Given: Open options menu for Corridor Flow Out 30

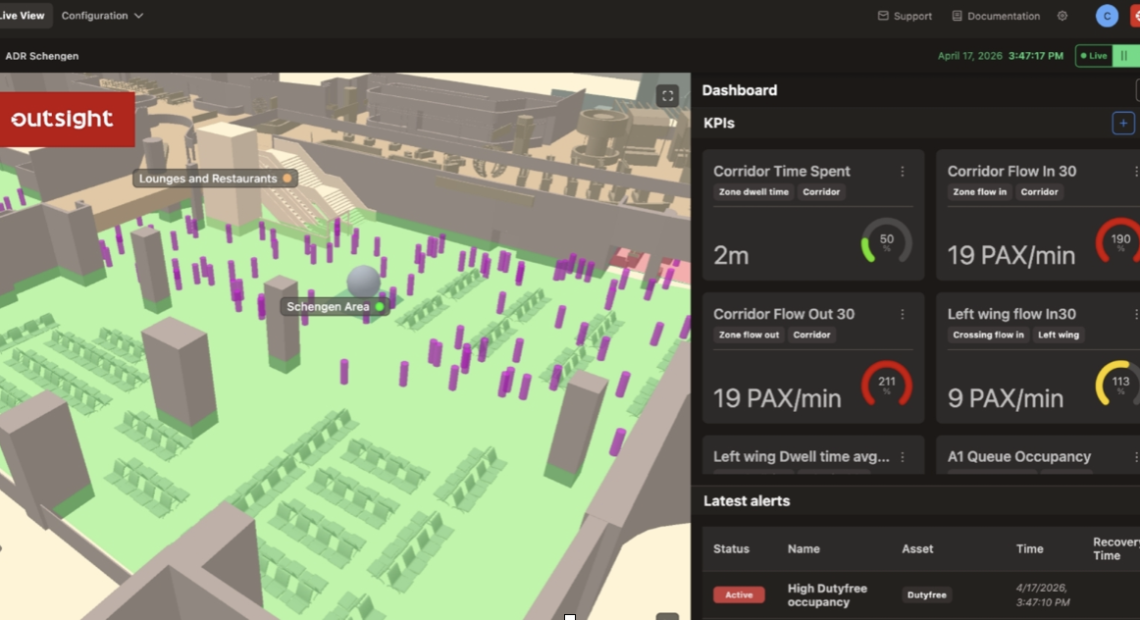Looking at the screenshot, I should click(x=902, y=314).
